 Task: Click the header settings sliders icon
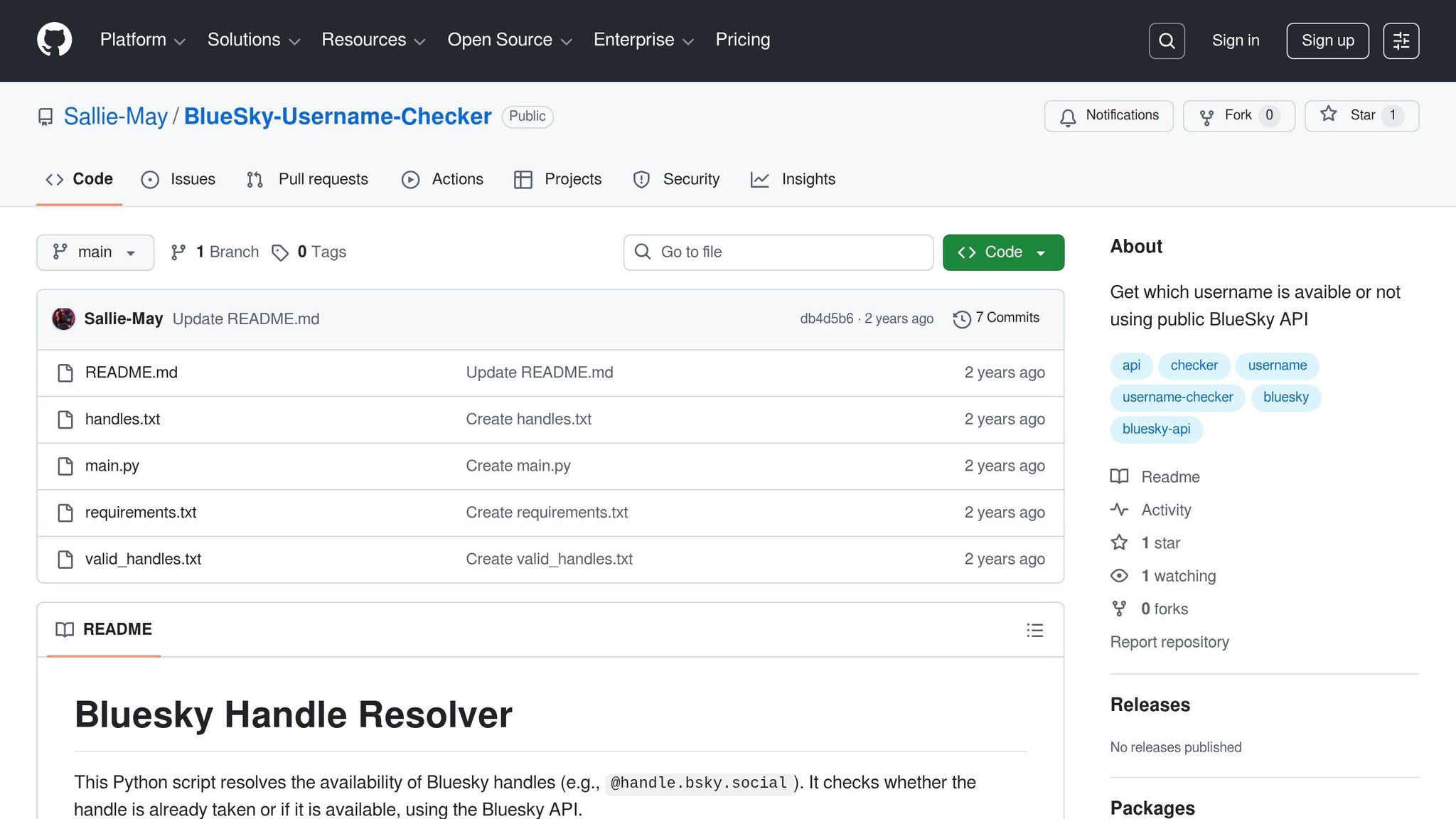pos(1401,41)
